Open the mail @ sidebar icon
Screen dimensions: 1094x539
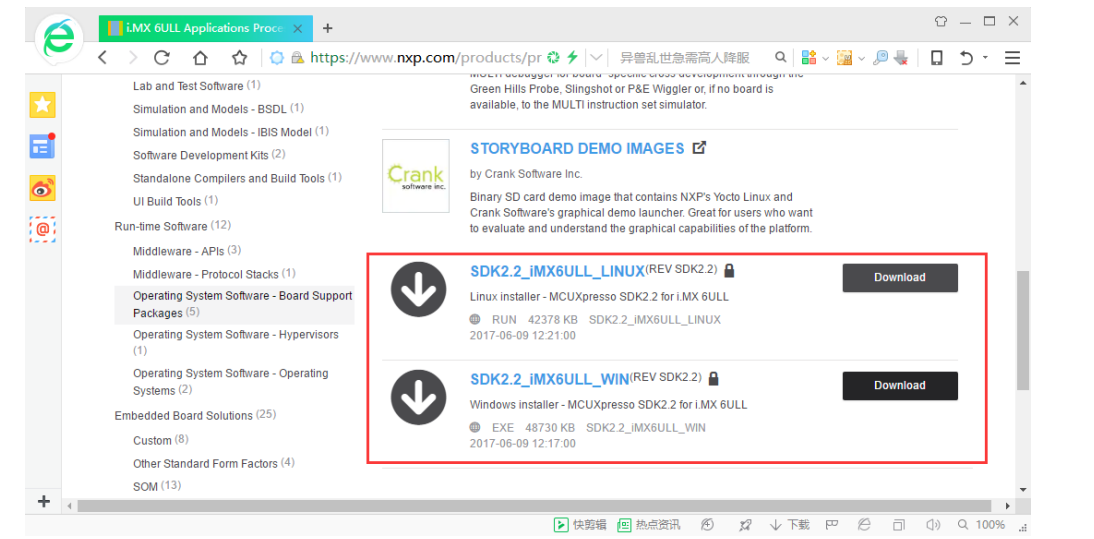(x=43, y=229)
